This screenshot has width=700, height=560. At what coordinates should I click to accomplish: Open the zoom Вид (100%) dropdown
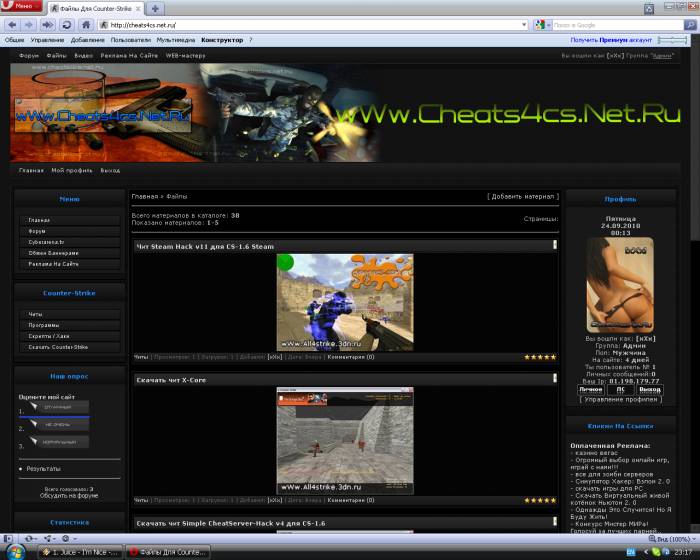672,539
